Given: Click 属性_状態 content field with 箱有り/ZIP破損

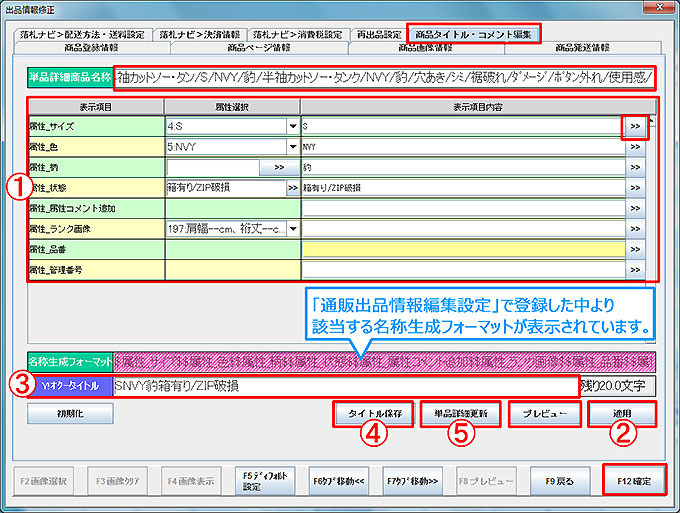Looking at the screenshot, I should coord(463,188).
